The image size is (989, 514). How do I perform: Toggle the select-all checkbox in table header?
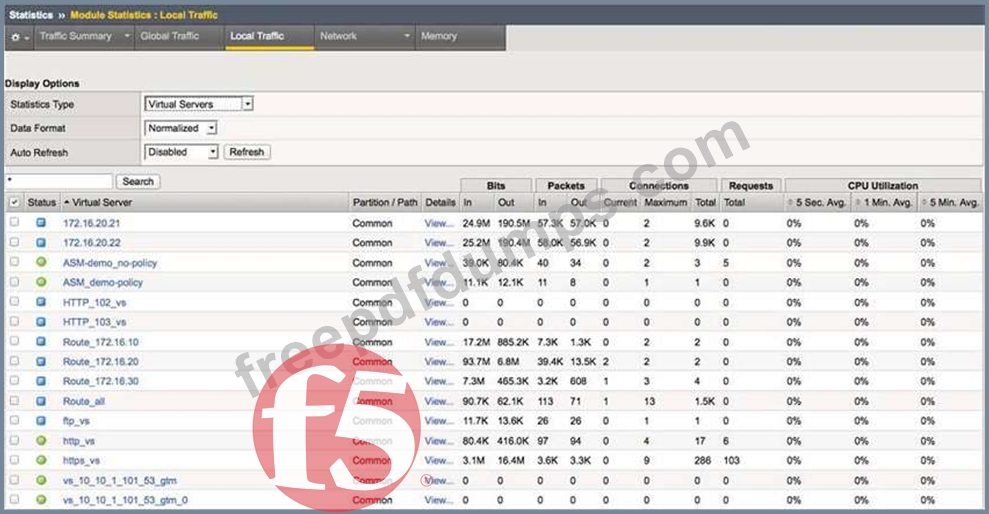14,203
